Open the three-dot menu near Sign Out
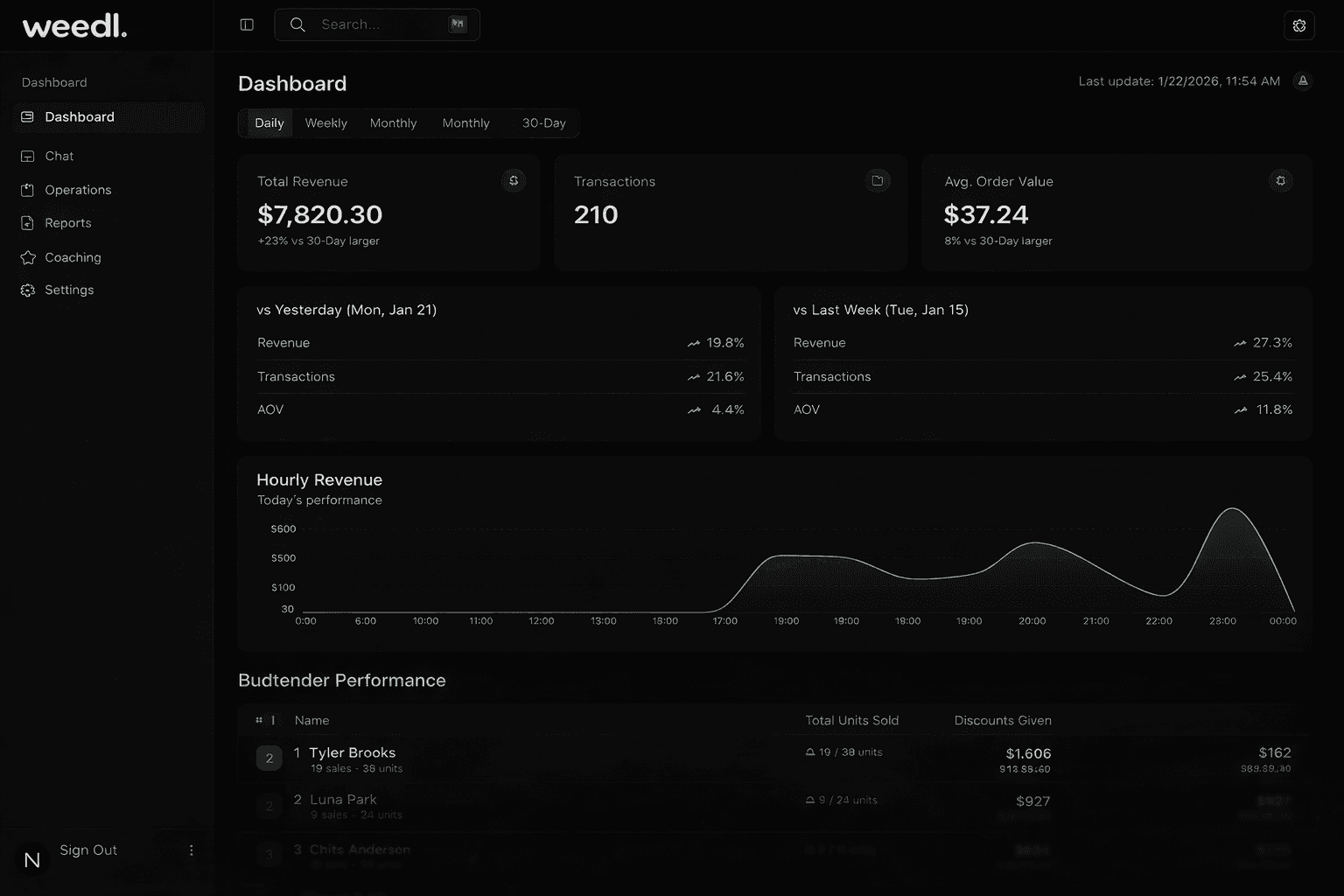This screenshot has height=896, width=1344. [191, 850]
